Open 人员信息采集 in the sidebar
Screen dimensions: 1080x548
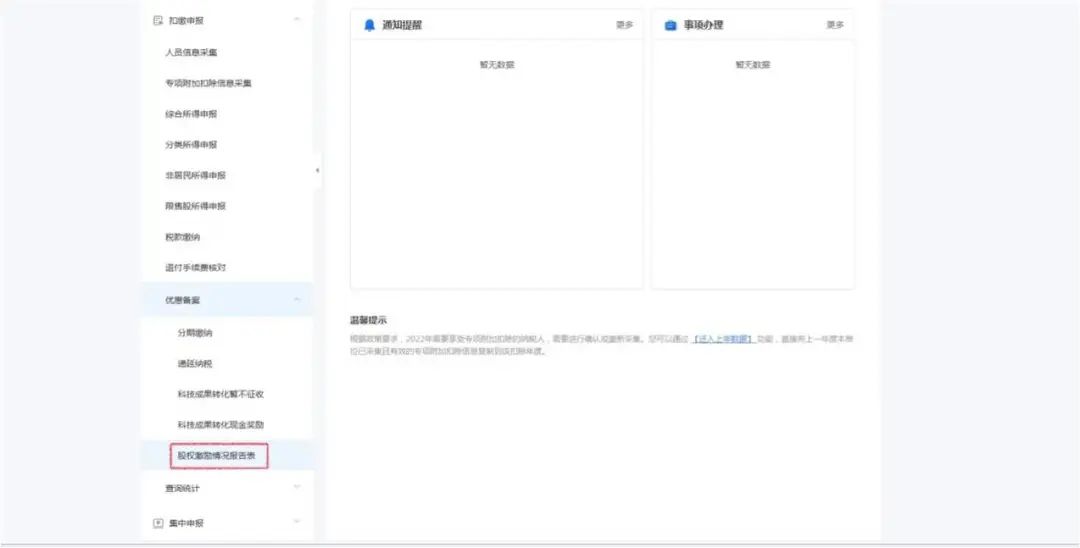click(x=191, y=52)
